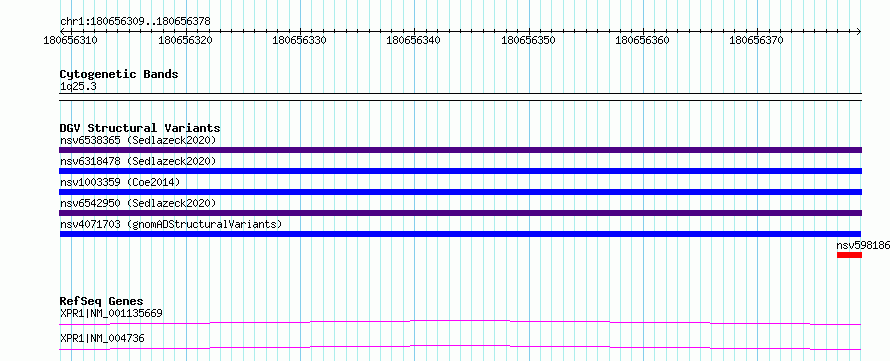Click ruler position 180656310

71,40
